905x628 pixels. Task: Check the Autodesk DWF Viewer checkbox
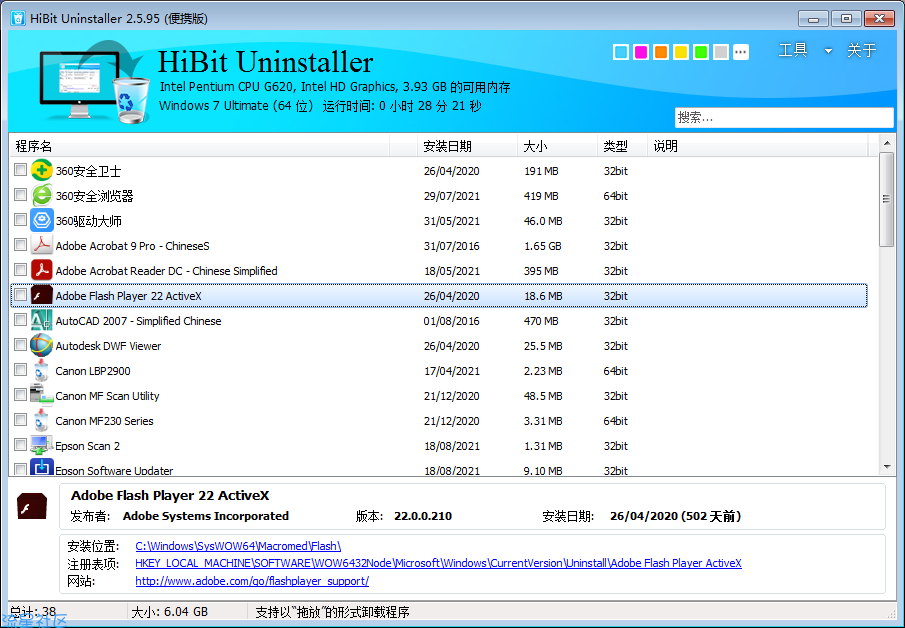coord(20,345)
